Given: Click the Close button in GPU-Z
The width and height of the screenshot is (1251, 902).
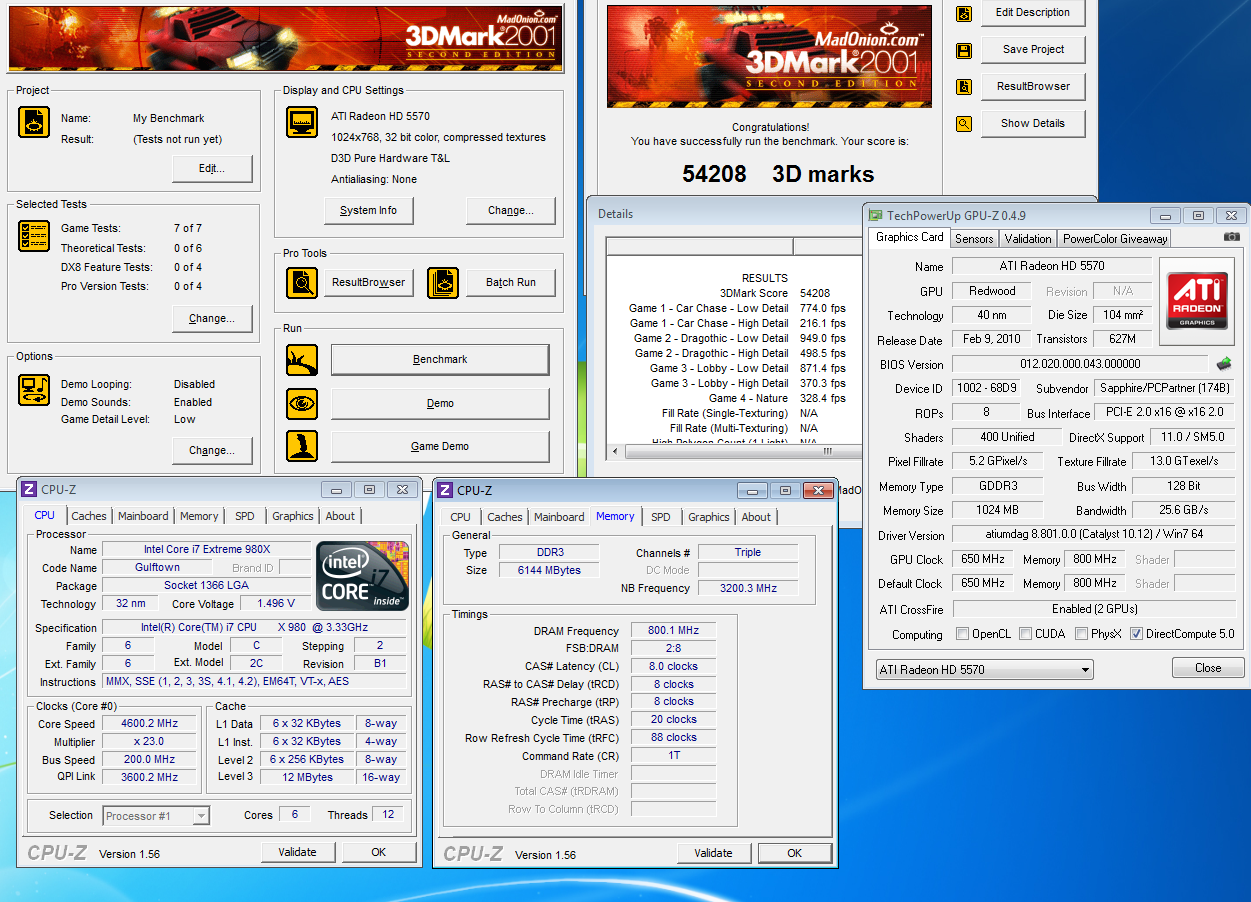Looking at the screenshot, I should 1208,668.
